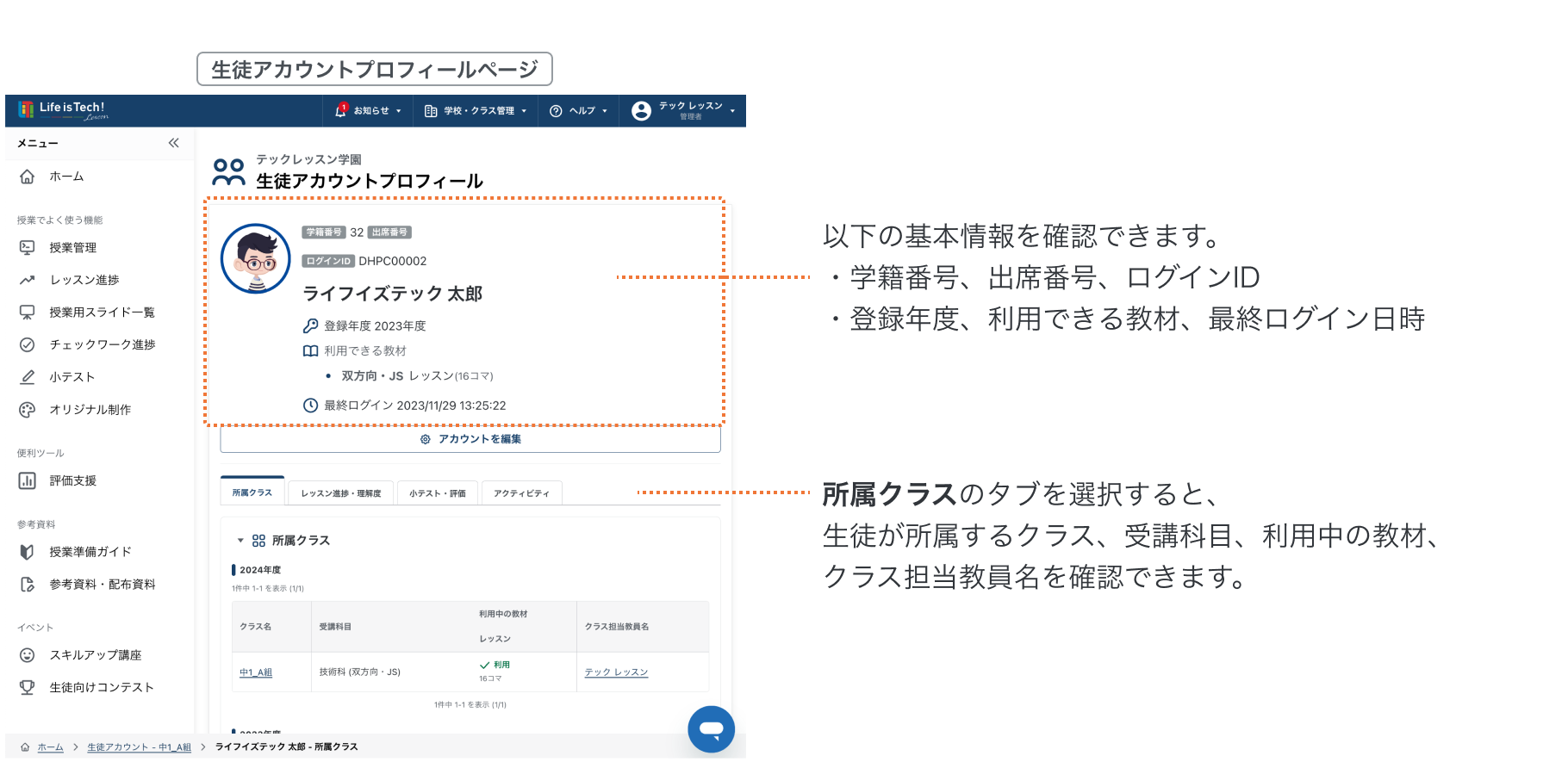The height and width of the screenshot is (768, 1568).
Task: Click the student avatar image
Action: (x=256, y=259)
